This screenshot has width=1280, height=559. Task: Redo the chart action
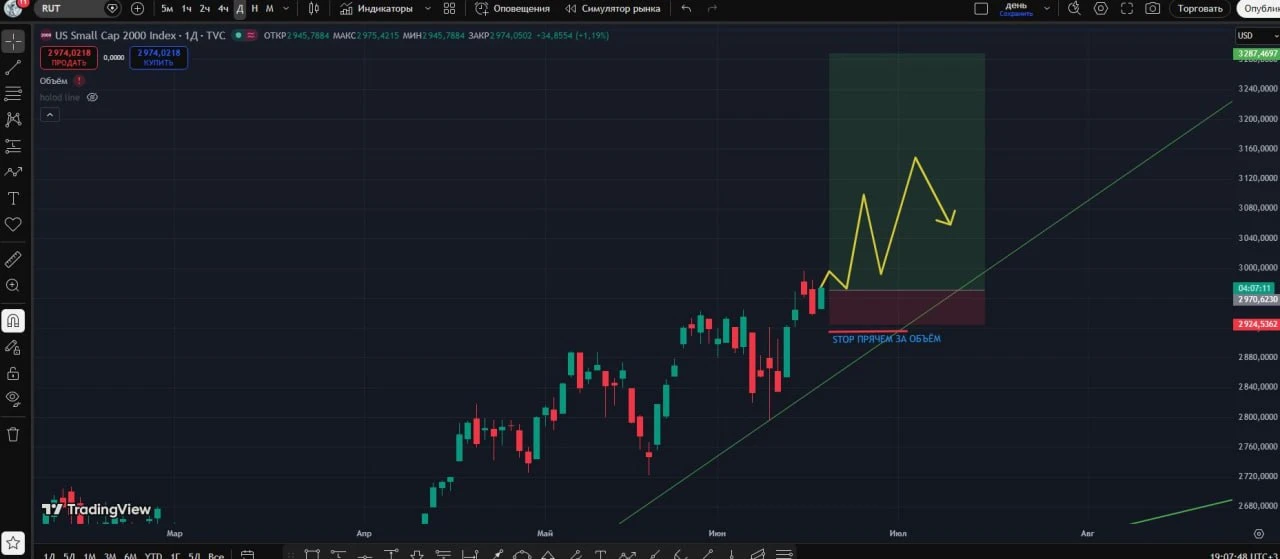click(712, 8)
